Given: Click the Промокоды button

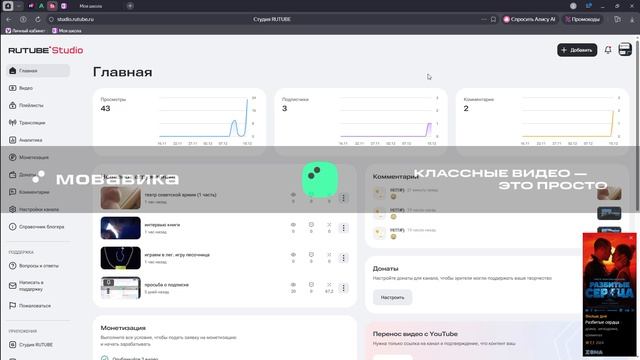Looking at the screenshot, I should [x=582, y=19].
